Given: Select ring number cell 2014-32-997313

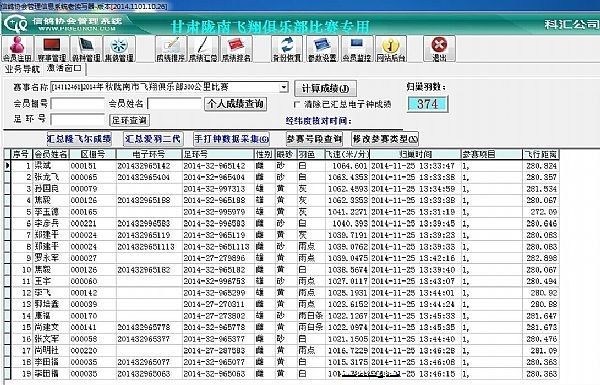Looking at the screenshot, I should coord(218,189).
